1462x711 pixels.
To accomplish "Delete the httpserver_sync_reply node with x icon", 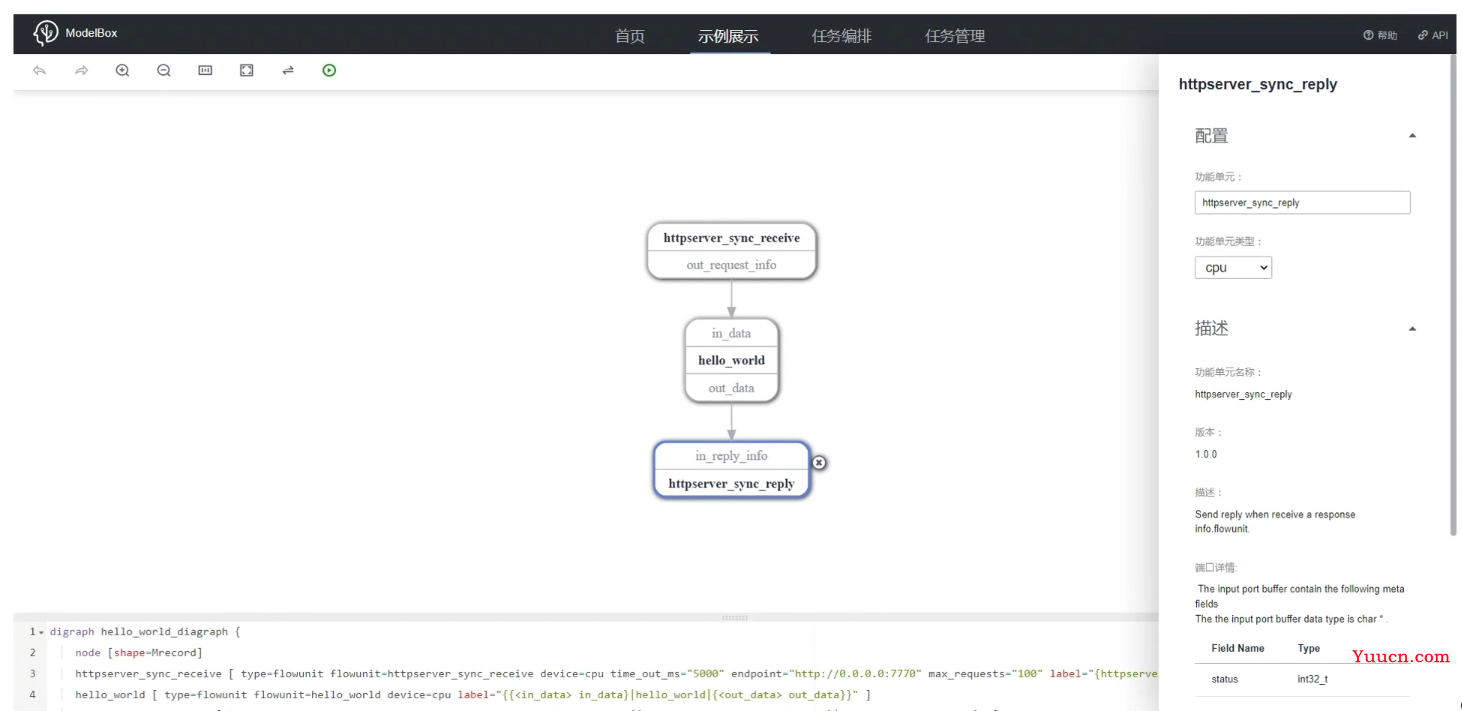I will pos(819,462).
